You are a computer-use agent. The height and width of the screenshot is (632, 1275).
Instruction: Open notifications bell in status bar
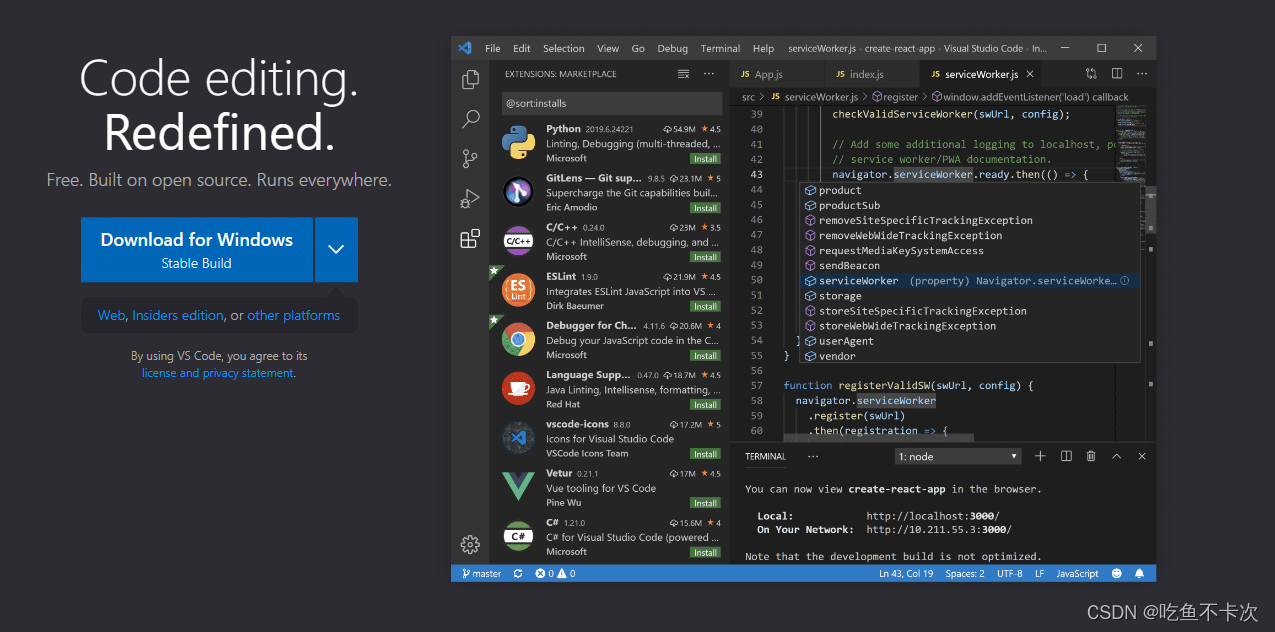coord(1140,574)
